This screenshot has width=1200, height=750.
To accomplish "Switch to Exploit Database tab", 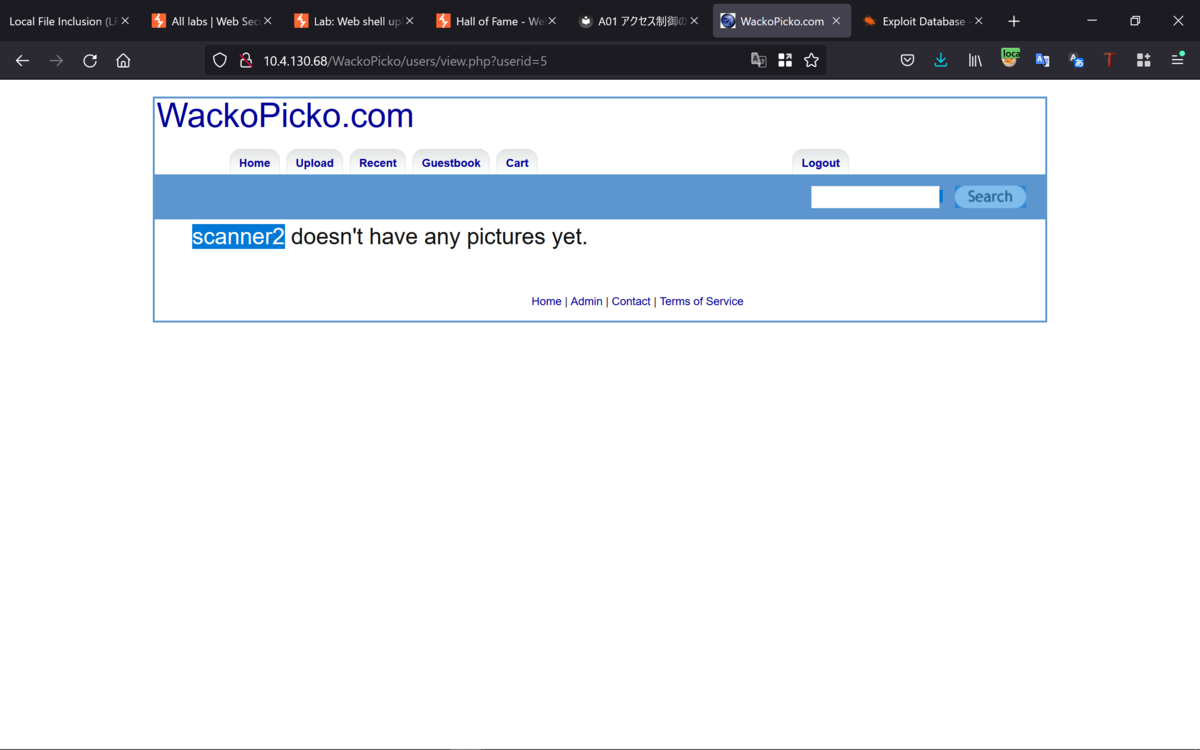I will (x=914, y=21).
